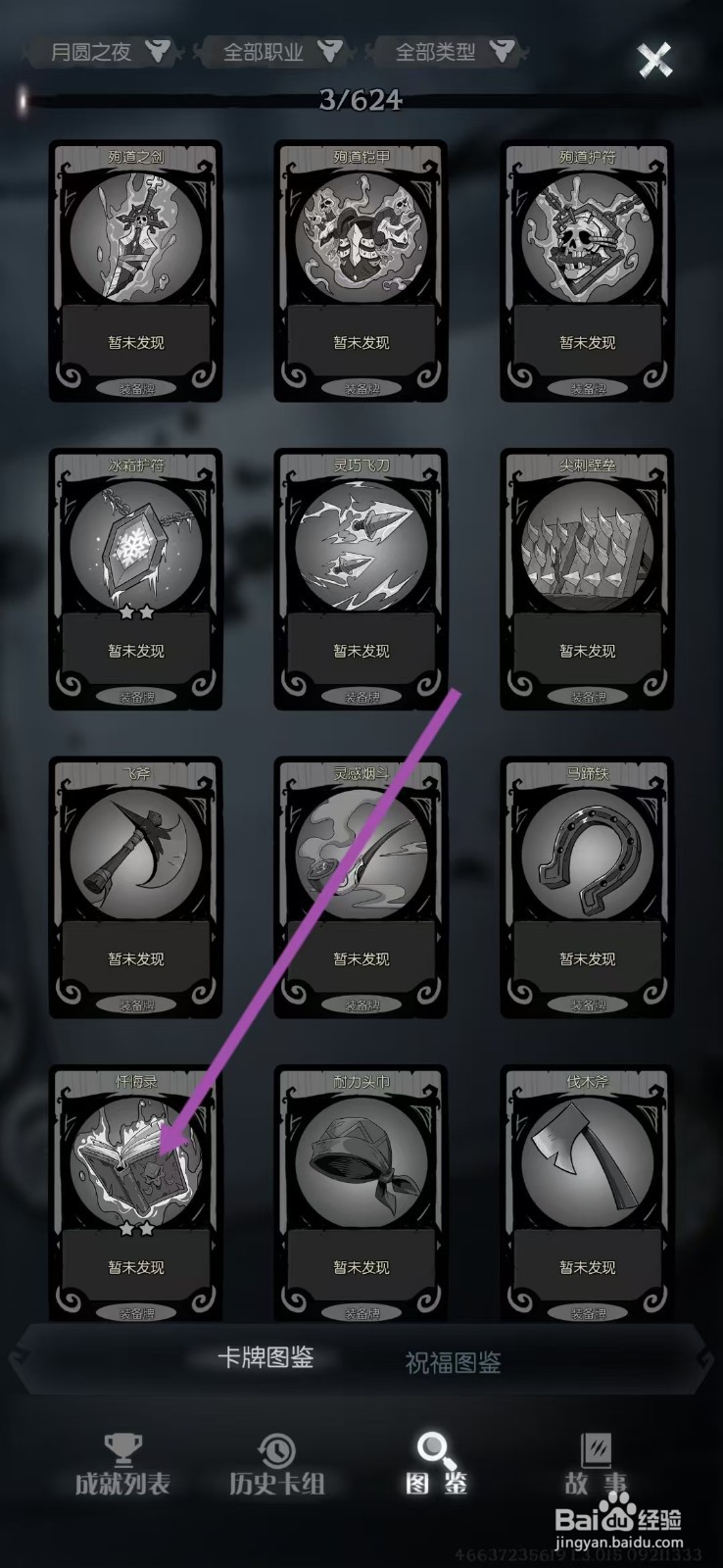Select the 耐力头巾 bandana card
This screenshot has height=1568, width=723.
coord(361,1196)
